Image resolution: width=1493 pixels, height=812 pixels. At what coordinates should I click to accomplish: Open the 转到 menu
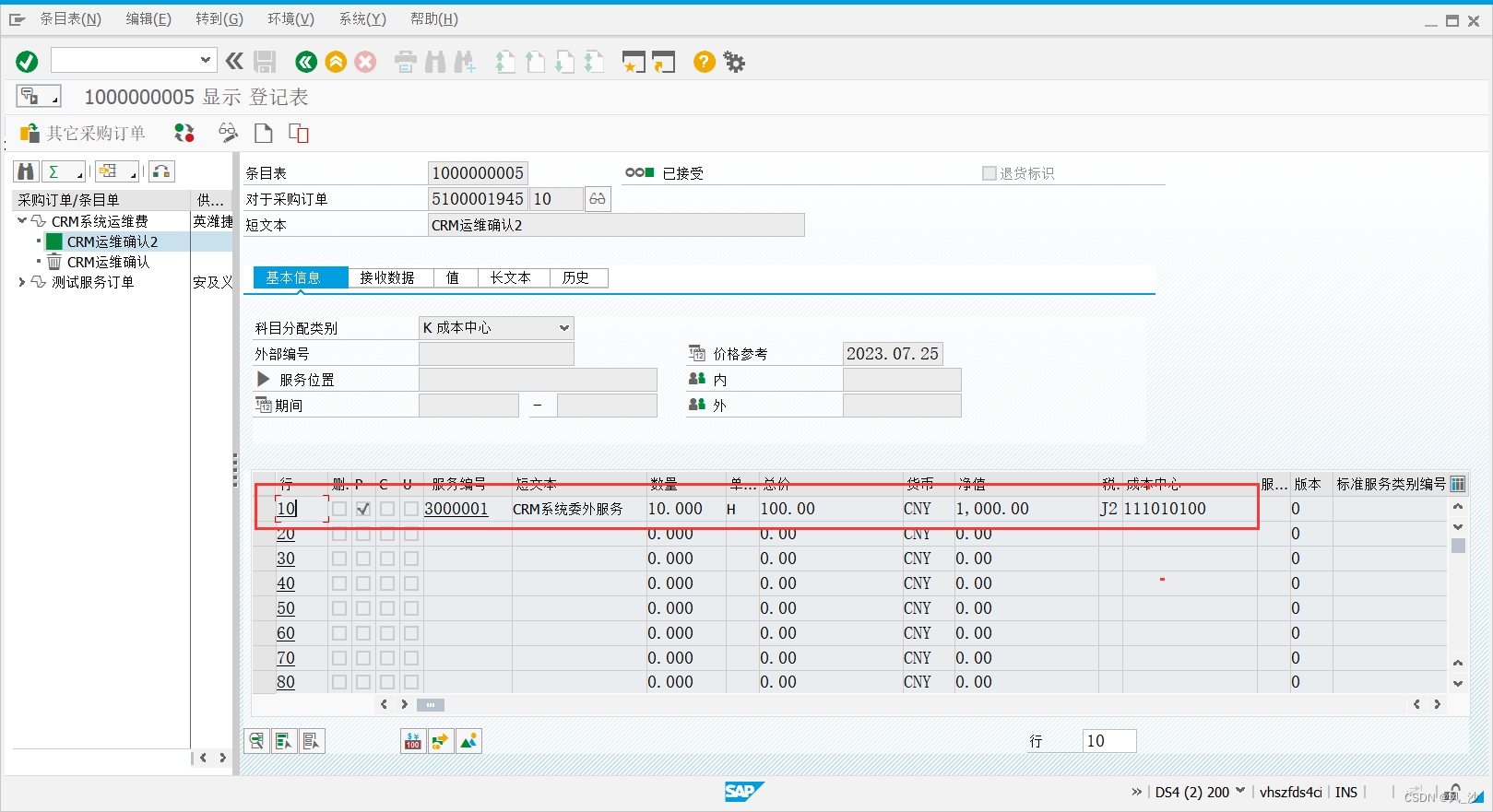tap(219, 19)
